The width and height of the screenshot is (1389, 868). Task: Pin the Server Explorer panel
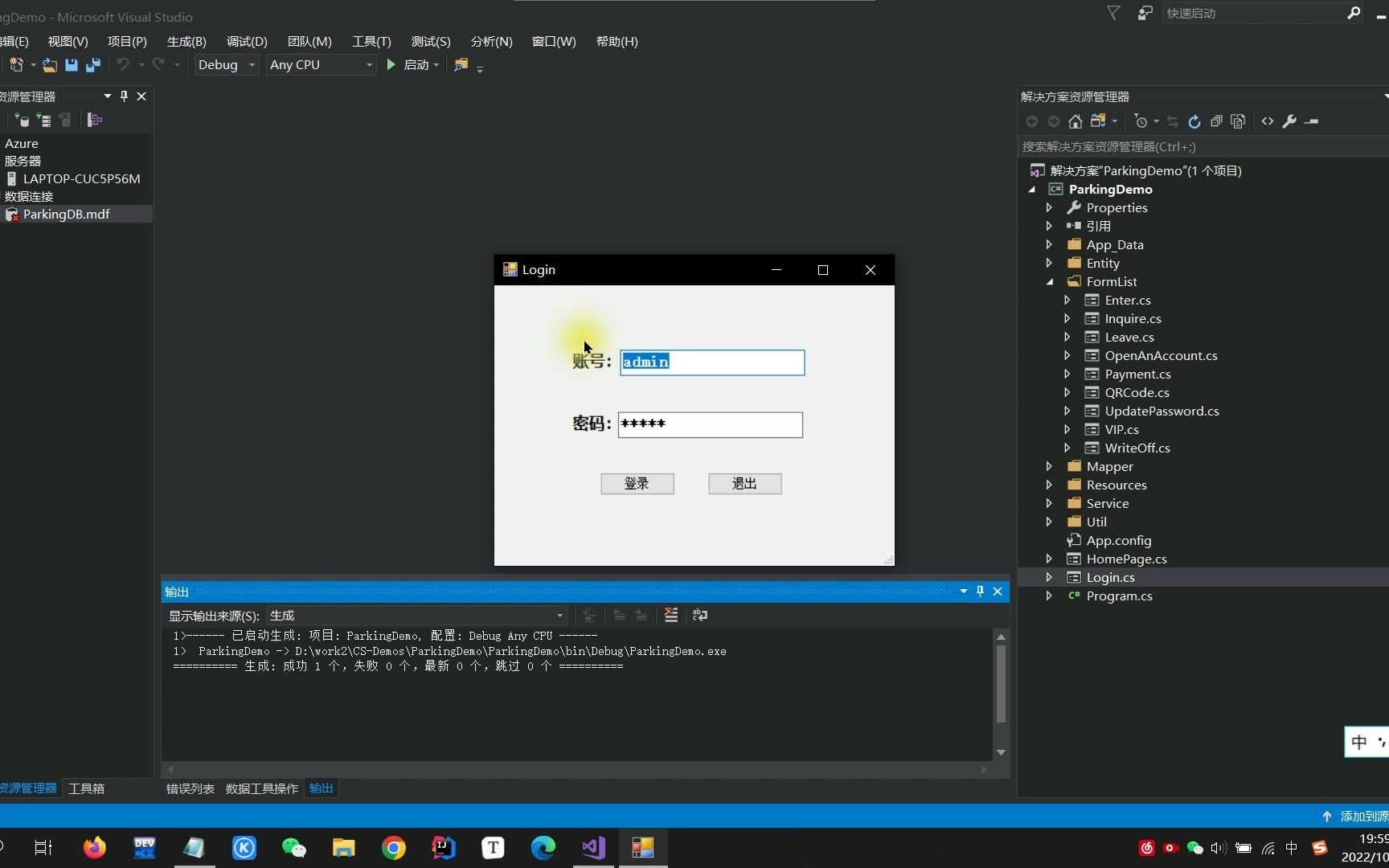pos(124,96)
